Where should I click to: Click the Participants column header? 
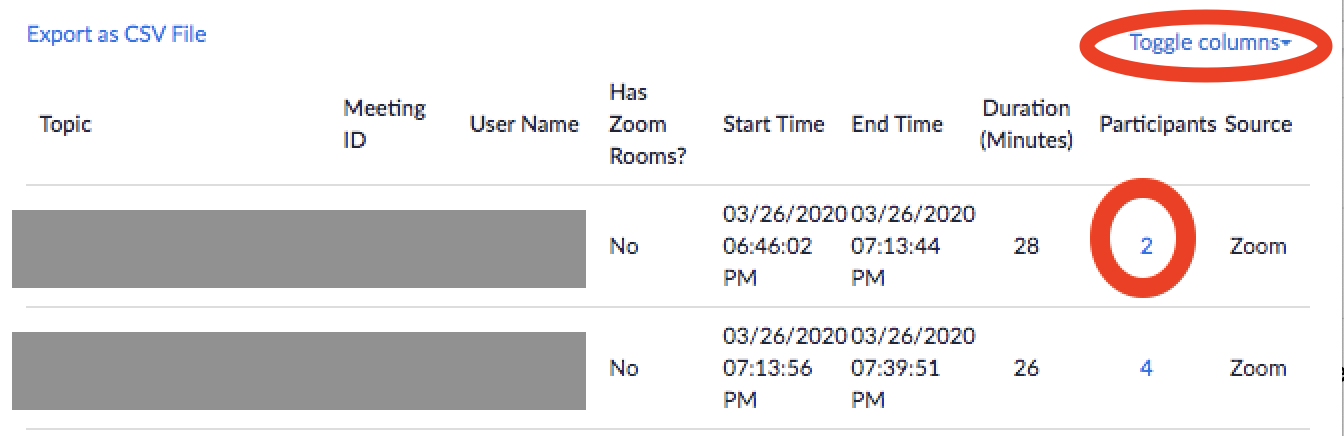[x=1157, y=124]
